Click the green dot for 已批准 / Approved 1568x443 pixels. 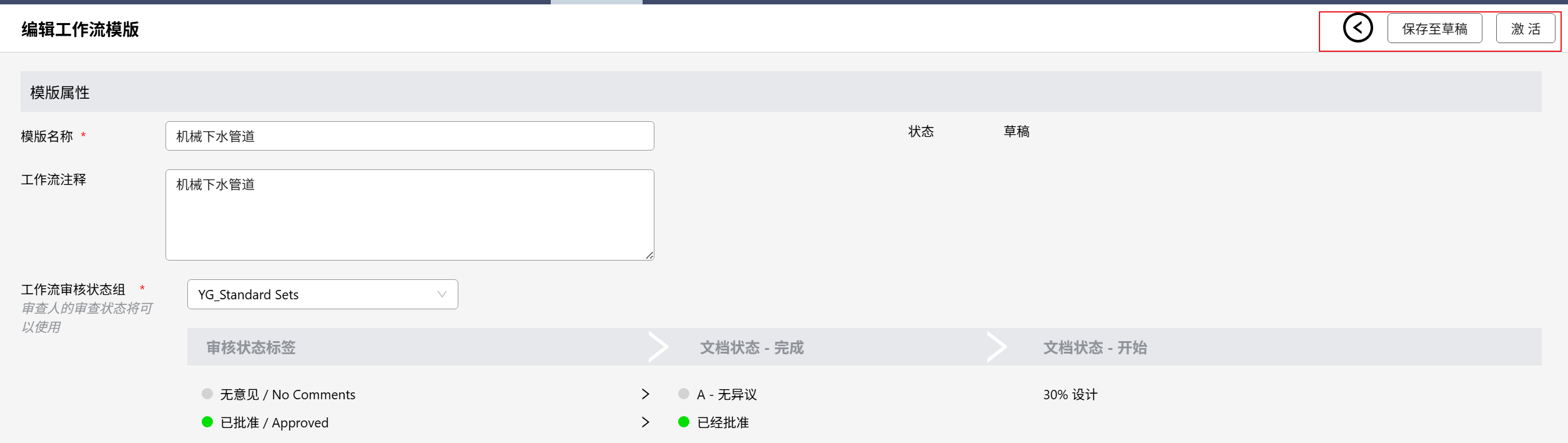pyautogui.click(x=207, y=422)
